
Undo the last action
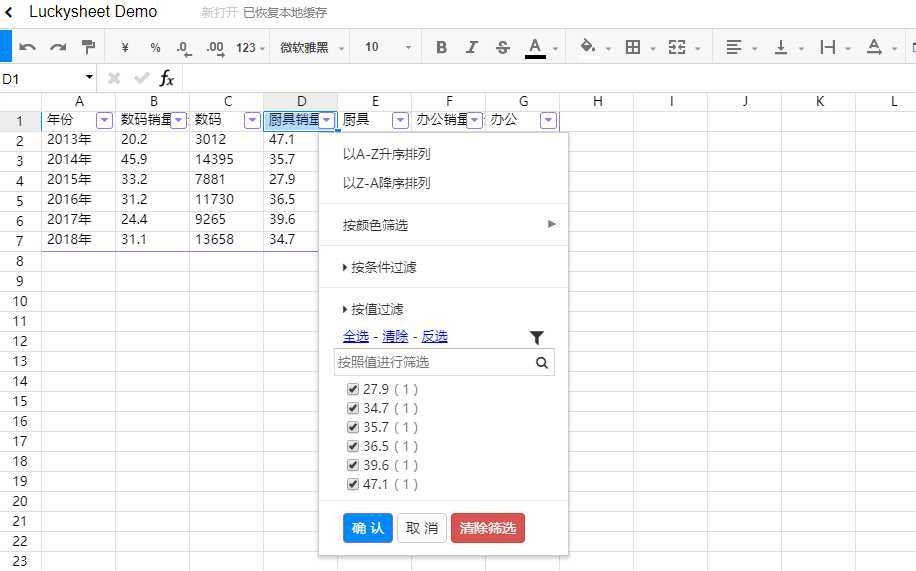[x=27, y=47]
